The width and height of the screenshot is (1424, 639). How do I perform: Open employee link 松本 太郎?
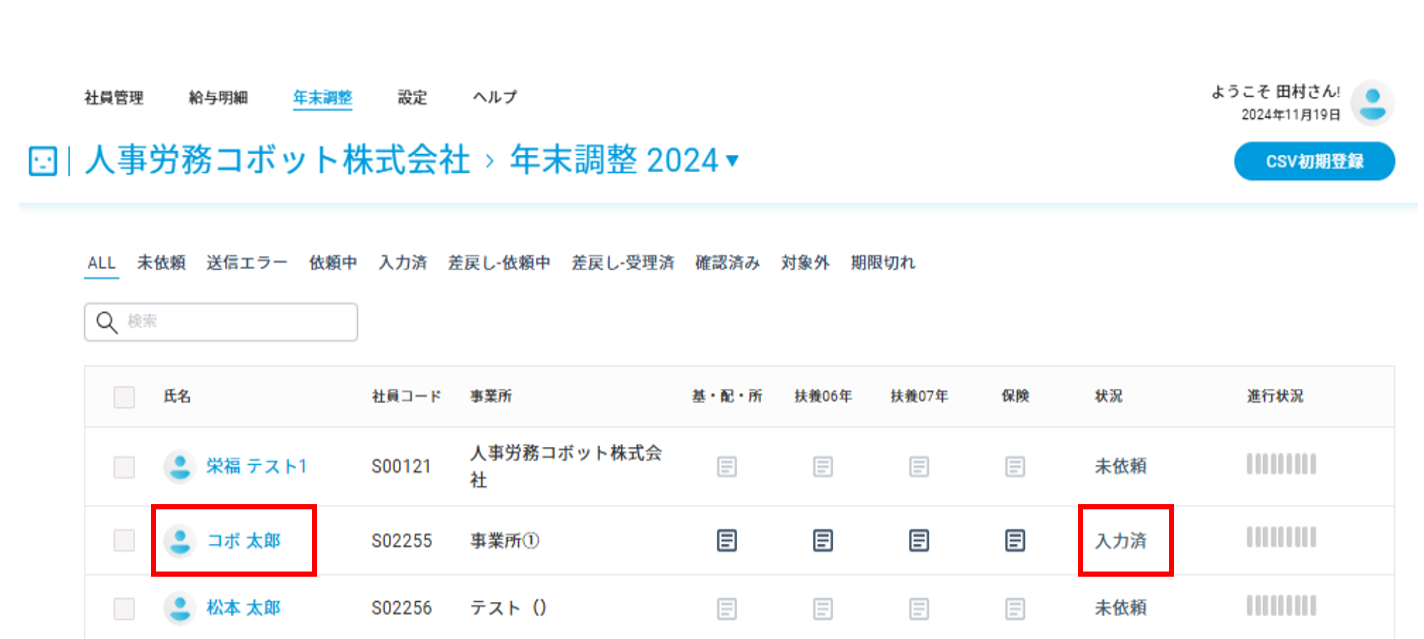pyautogui.click(x=244, y=607)
